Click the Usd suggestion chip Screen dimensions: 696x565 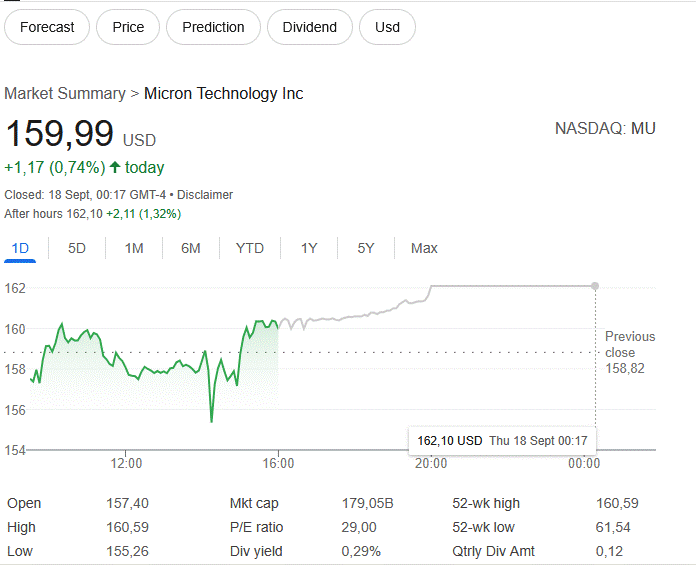(387, 27)
